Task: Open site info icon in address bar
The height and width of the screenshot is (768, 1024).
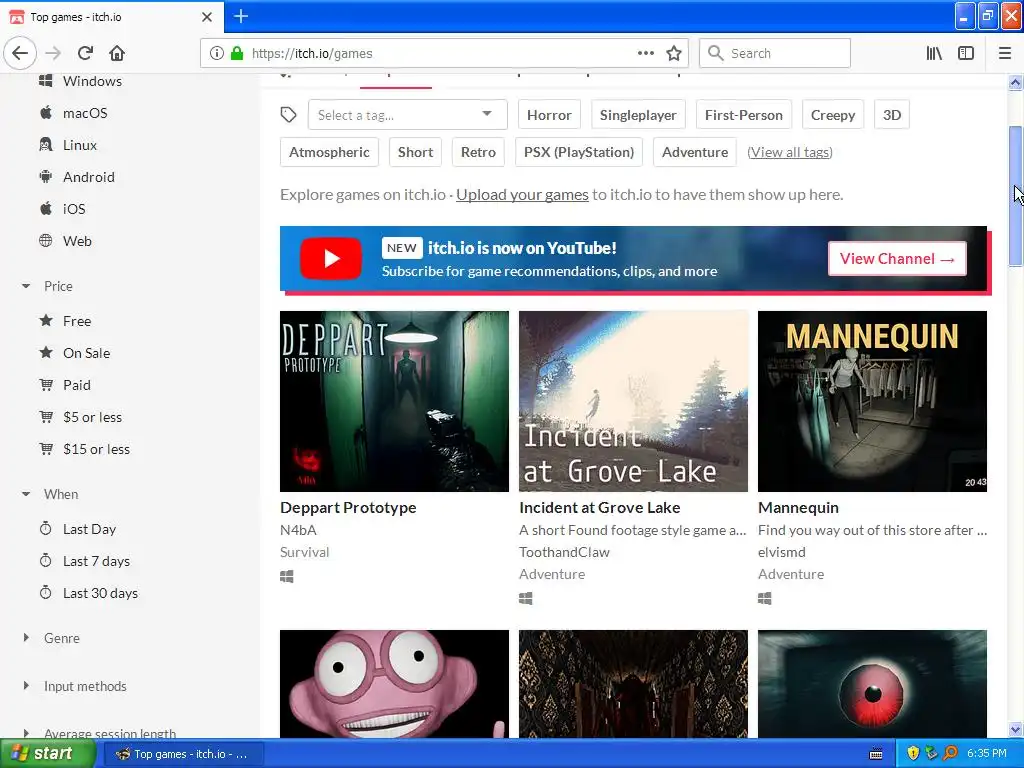Action: point(217,53)
